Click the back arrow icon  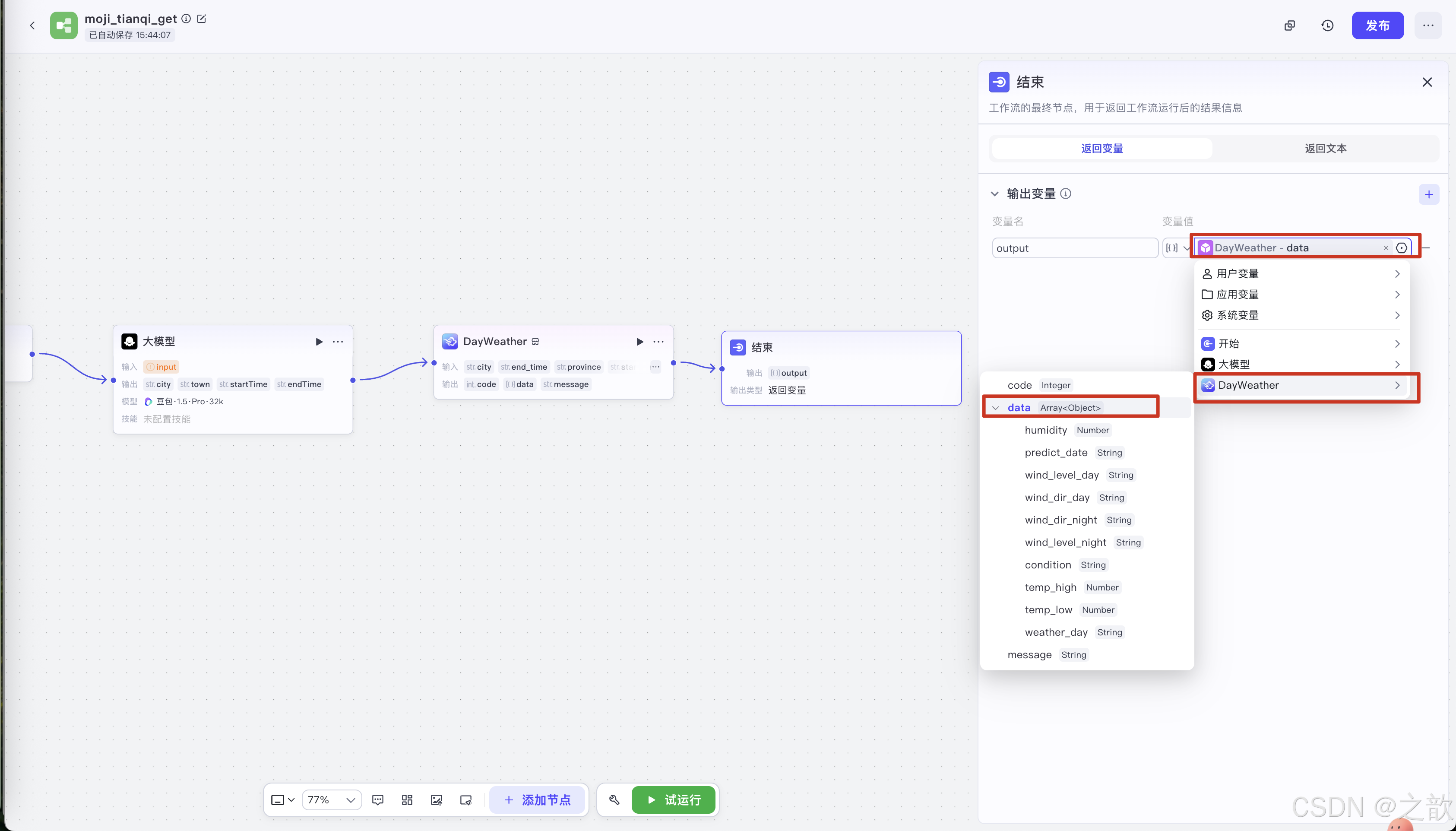(32, 25)
